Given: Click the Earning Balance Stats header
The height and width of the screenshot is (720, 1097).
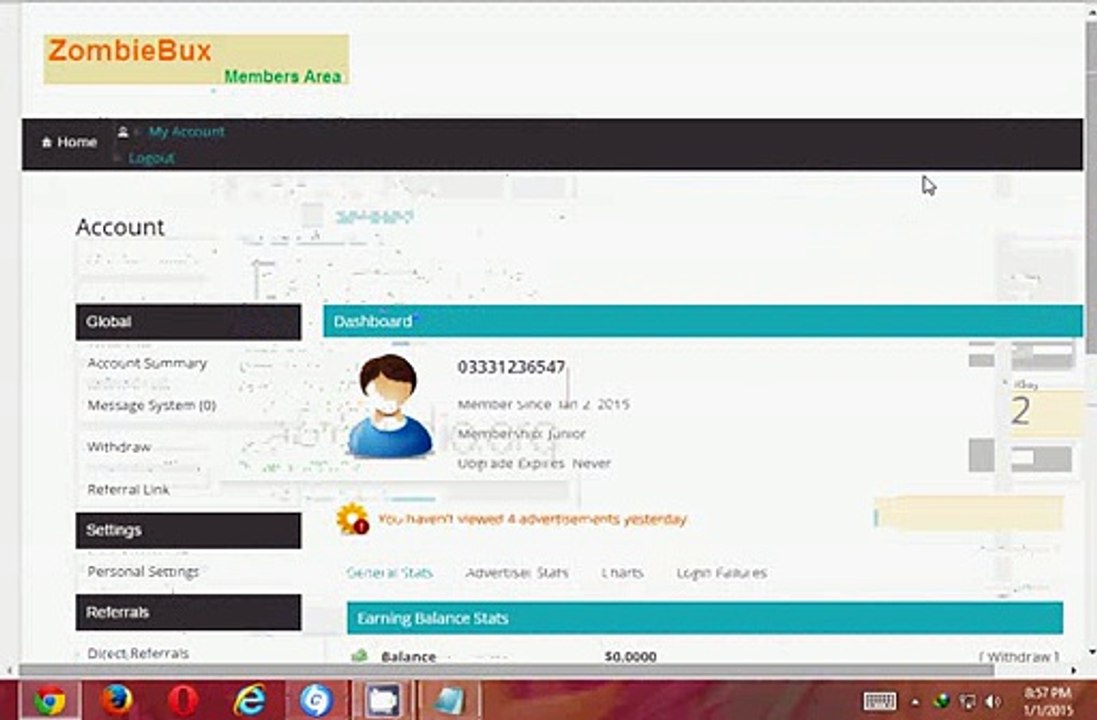Looking at the screenshot, I should [705, 618].
